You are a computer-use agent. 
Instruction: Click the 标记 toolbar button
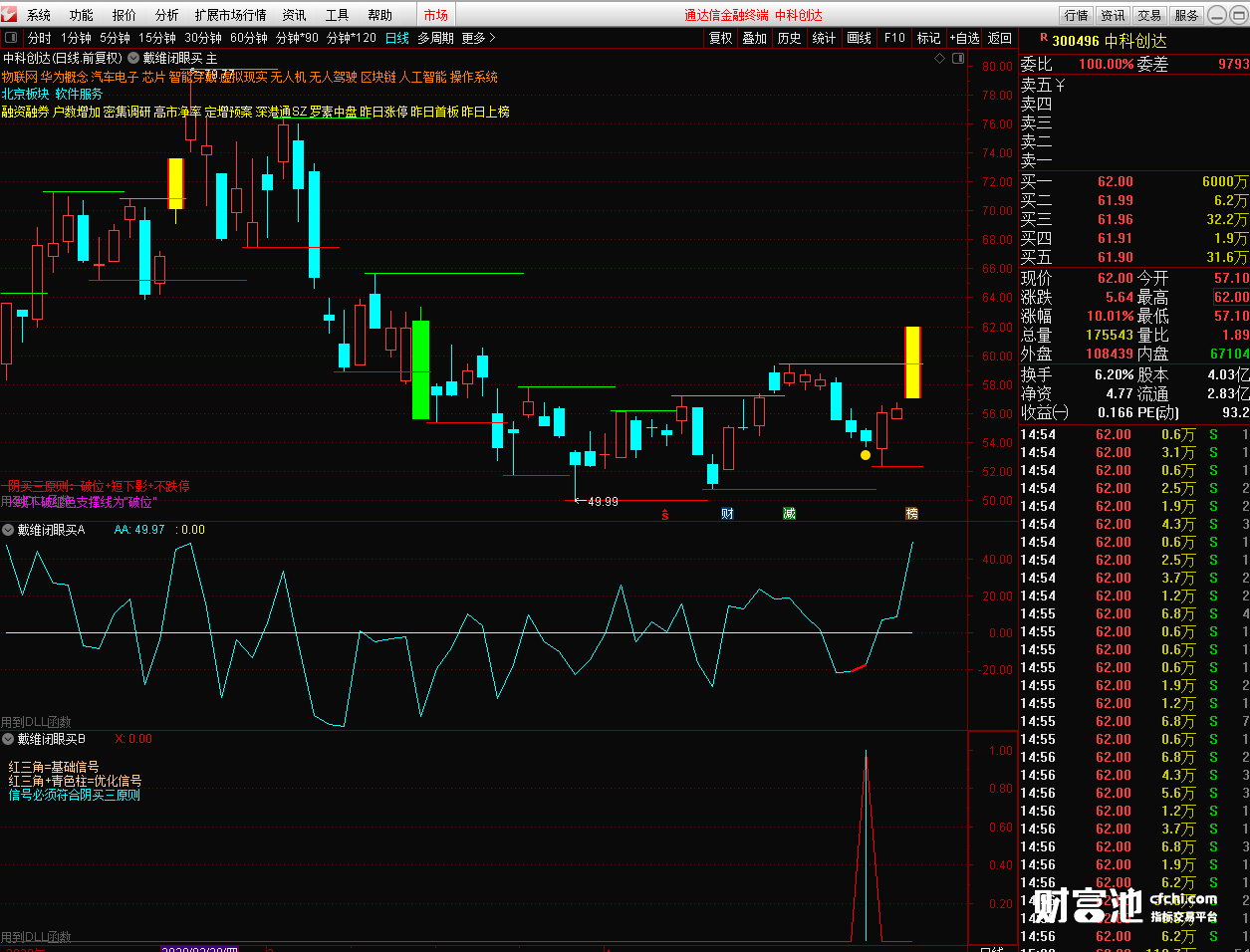tap(928, 38)
